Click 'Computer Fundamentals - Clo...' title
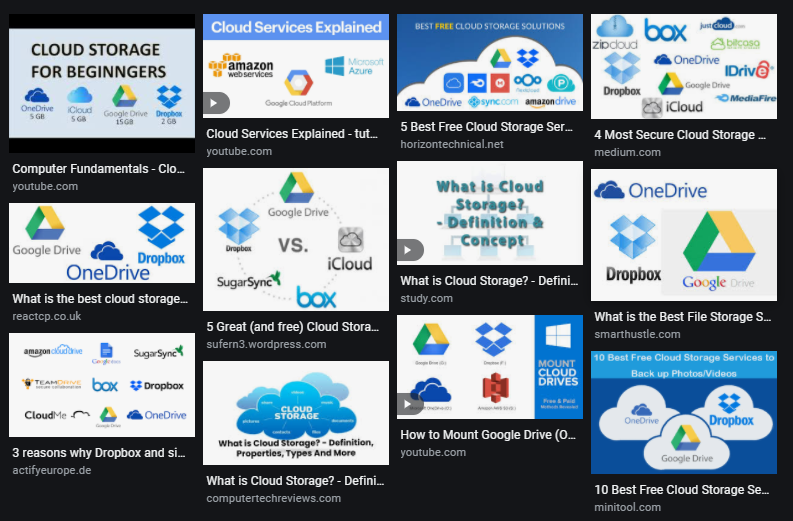 [99, 169]
